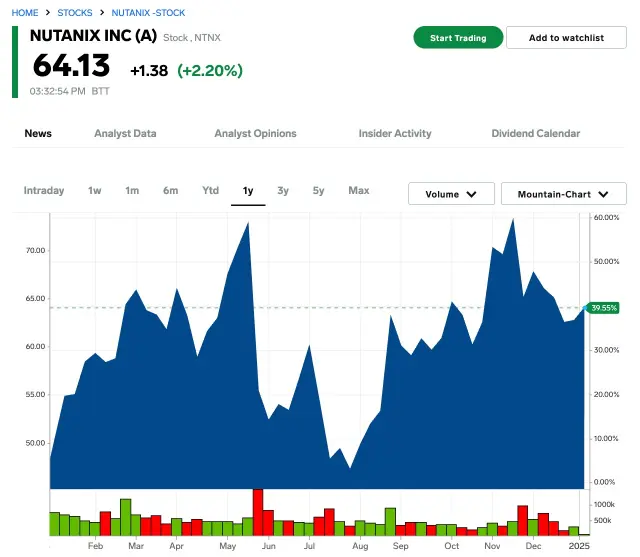Click the Stock, NTNX ticker label
640x557 pixels.
(192, 38)
